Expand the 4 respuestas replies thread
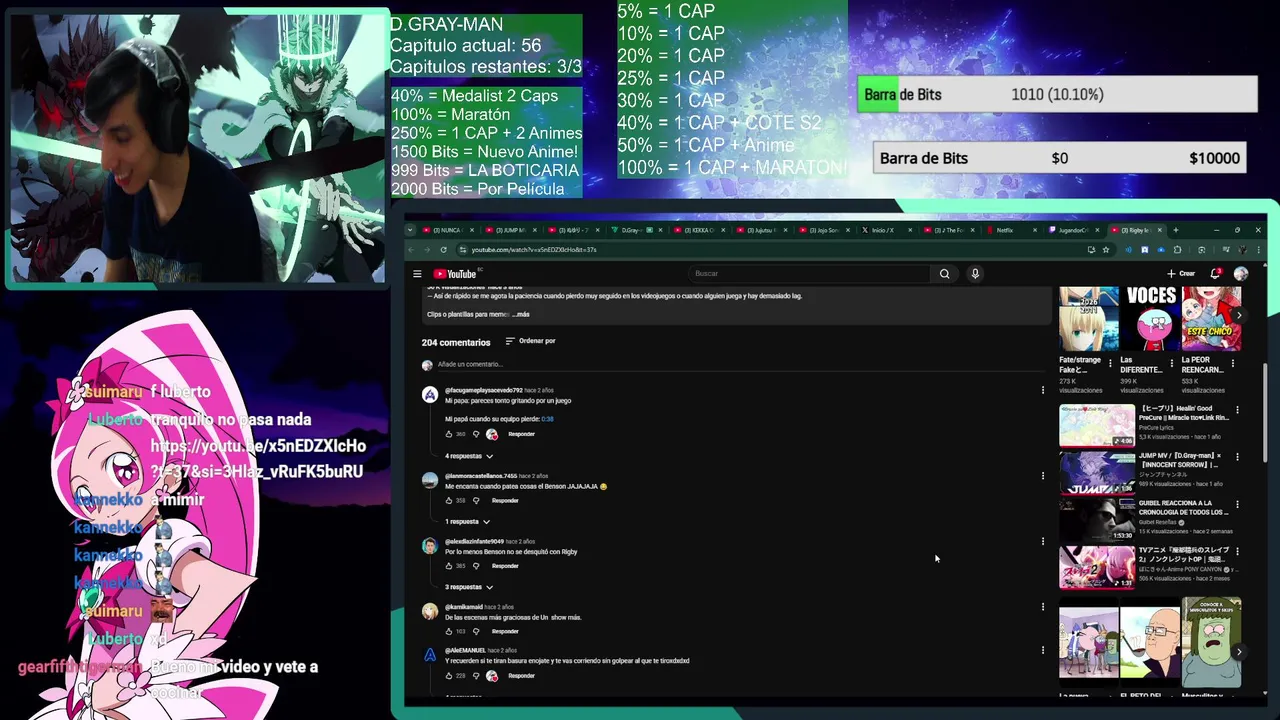This screenshot has width=1280, height=720. [x=468, y=456]
